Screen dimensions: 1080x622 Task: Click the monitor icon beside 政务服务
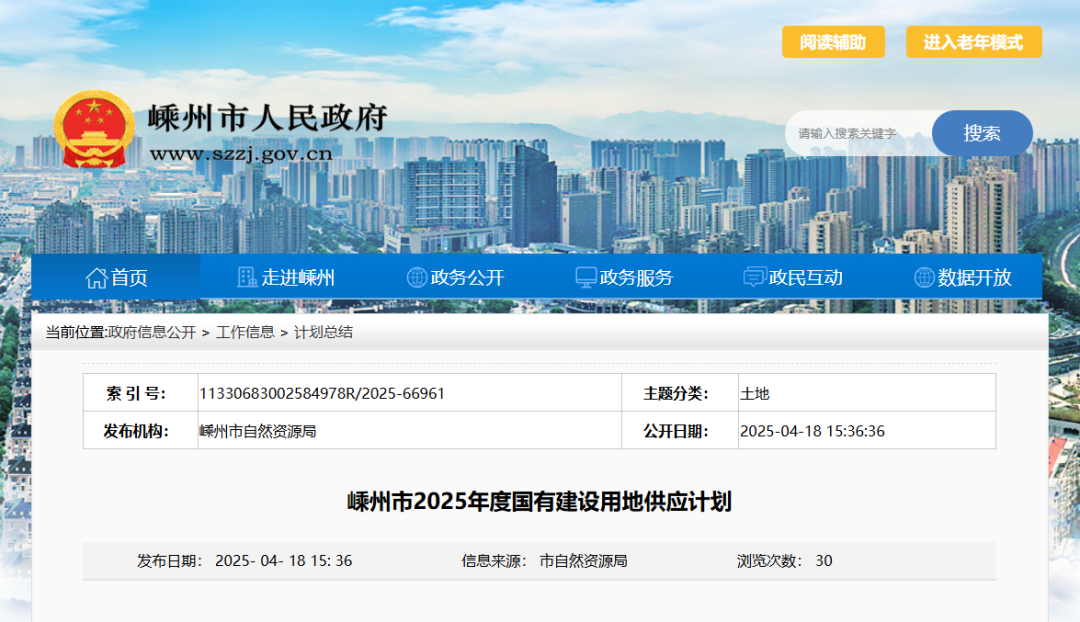coord(586,278)
